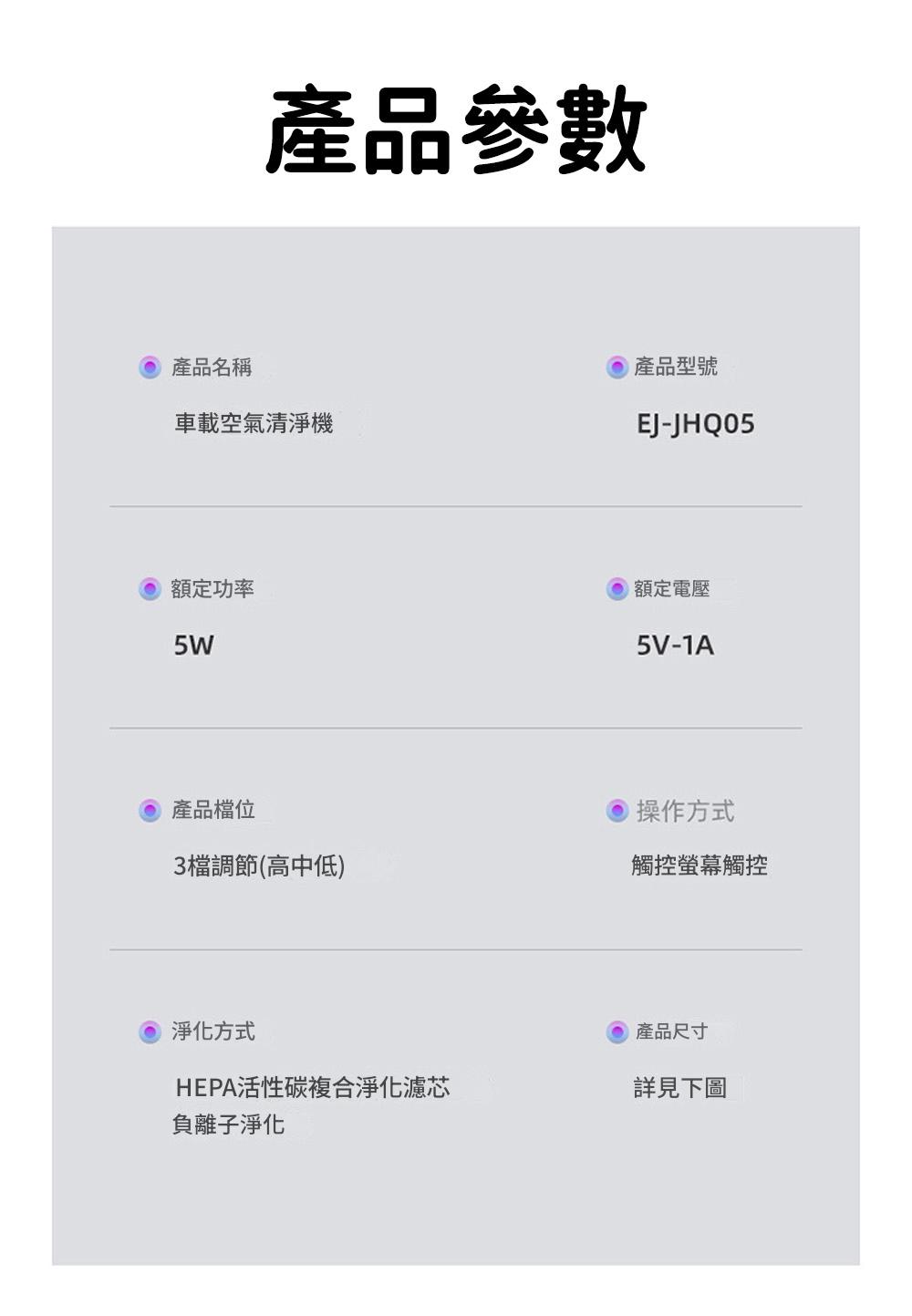Screen dimensions: 912x1316
Task: Click the 詳見下圖 size reference text
Action: point(679,1088)
